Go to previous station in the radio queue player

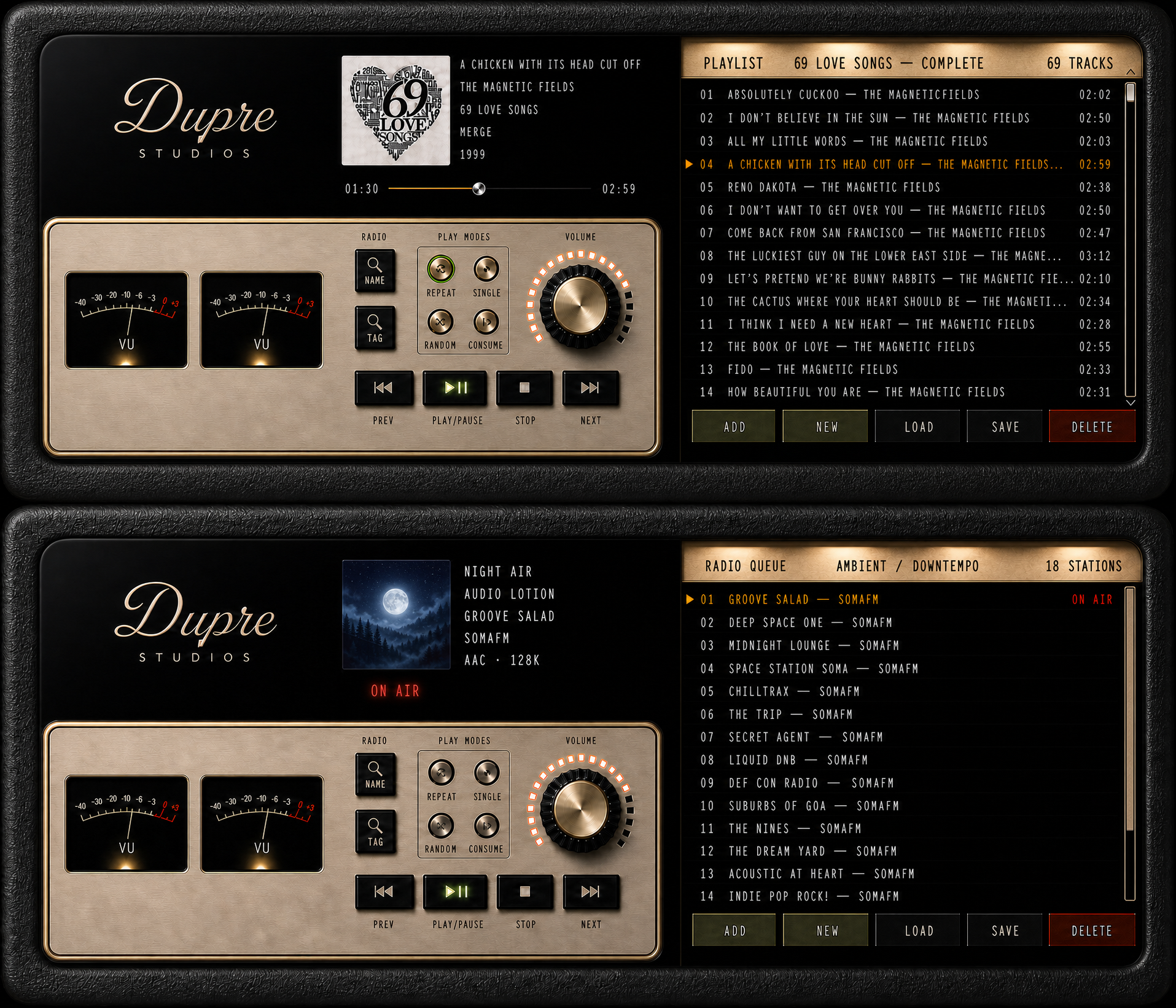pyautogui.click(x=384, y=892)
